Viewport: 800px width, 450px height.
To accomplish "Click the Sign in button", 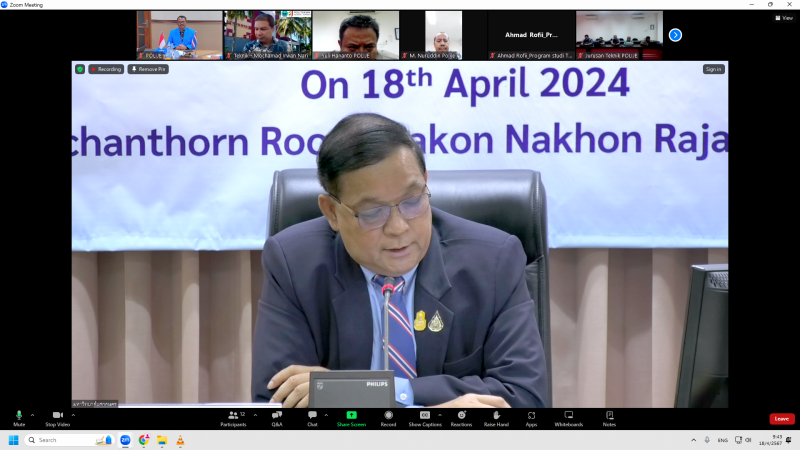I will (713, 69).
